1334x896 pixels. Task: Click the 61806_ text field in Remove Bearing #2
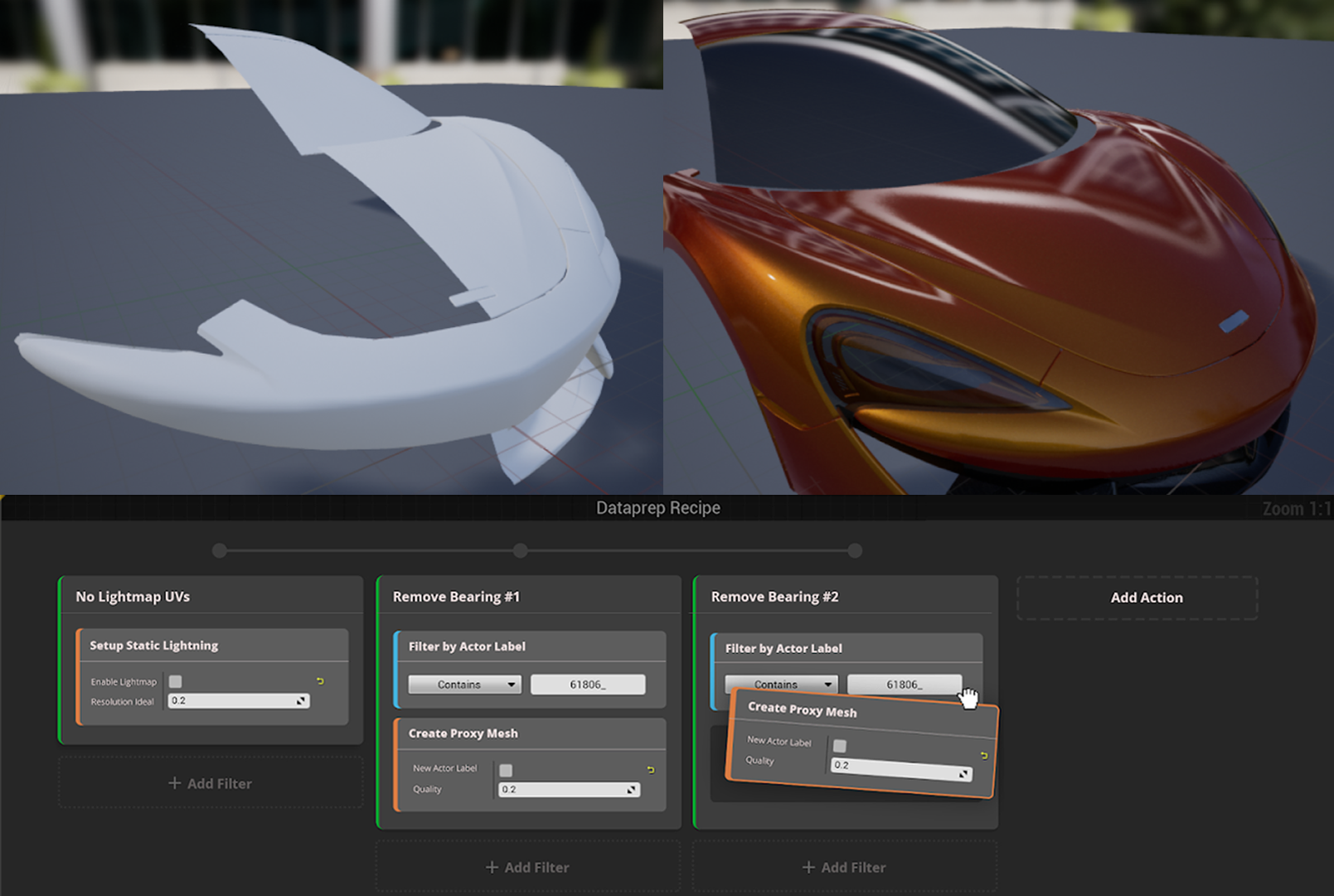[905, 685]
